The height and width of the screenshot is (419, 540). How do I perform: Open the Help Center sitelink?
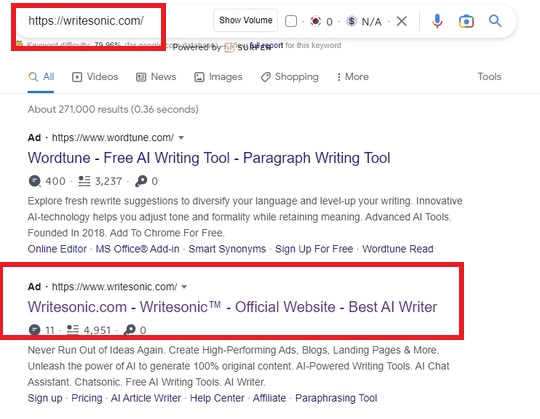click(x=217, y=398)
